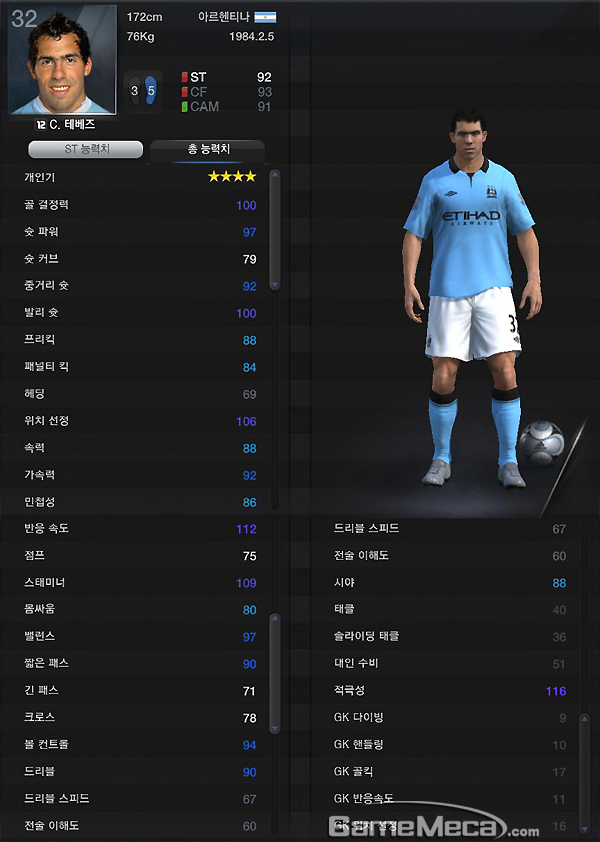Screen dimensions: 600x842
Task: Click the Argentina flag icon
Action: click(265, 17)
